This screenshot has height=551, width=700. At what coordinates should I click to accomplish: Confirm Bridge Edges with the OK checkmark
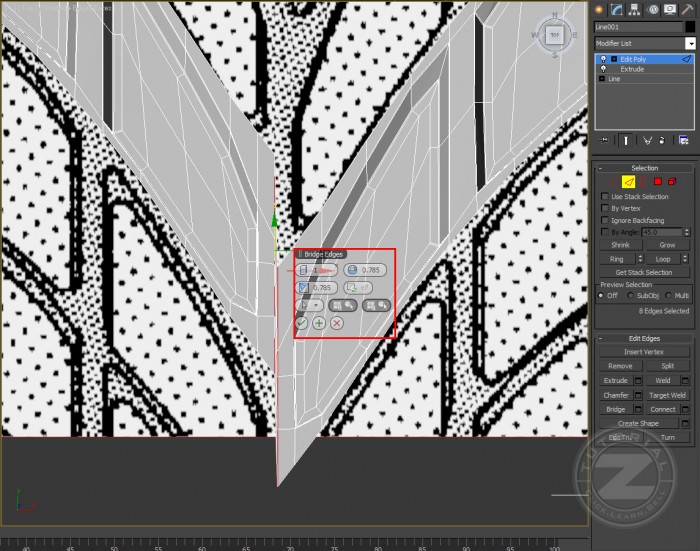click(x=302, y=323)
